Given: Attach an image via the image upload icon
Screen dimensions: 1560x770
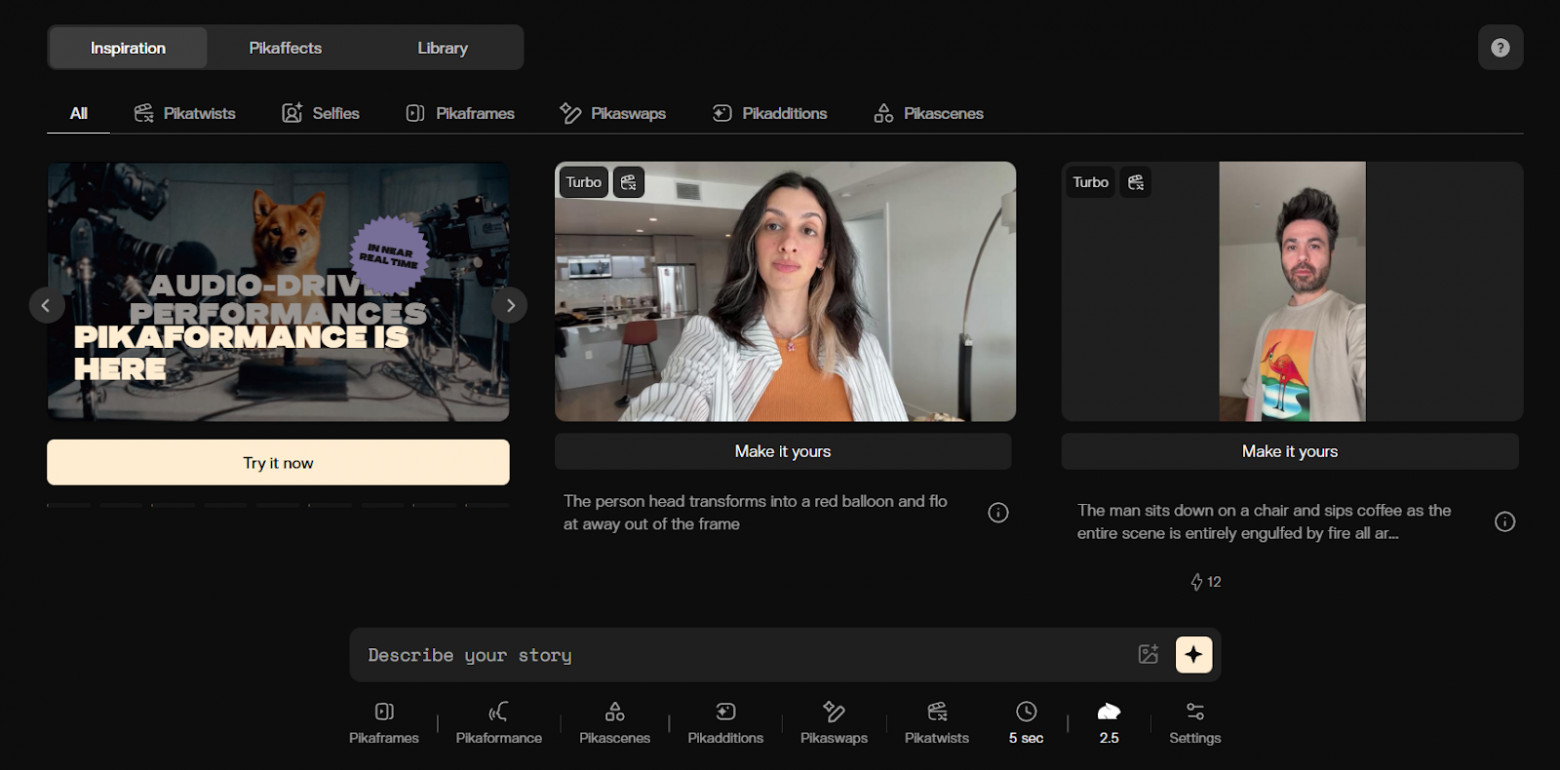Looking at the screenshot, I should (x=1148, y=655).
